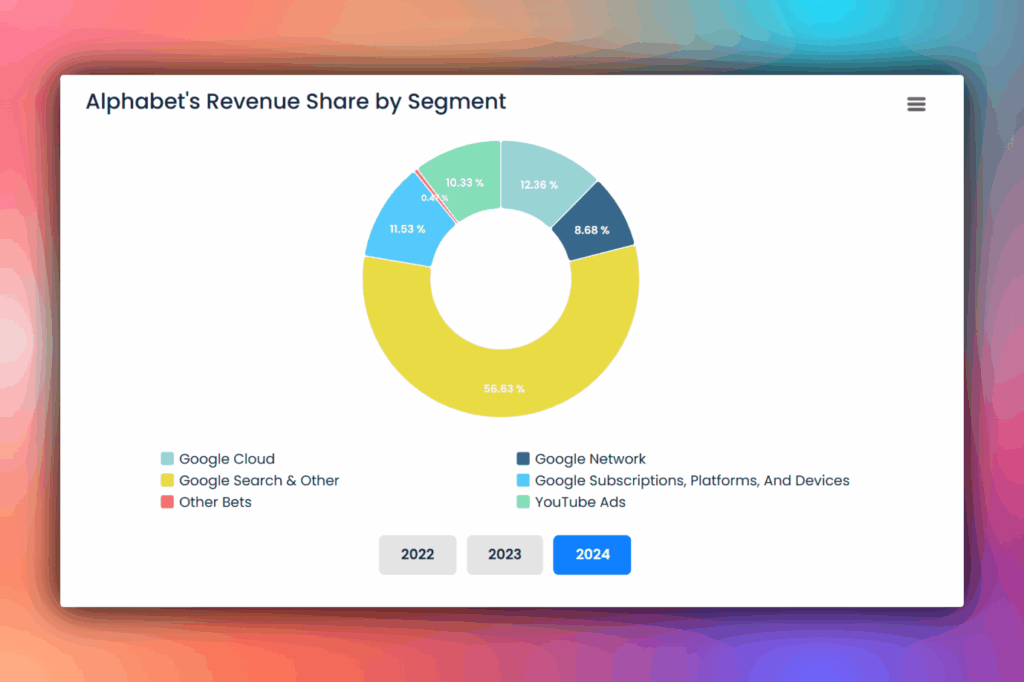
Task: Toggle the Google Network segment visibility
Action: (590, 459)
